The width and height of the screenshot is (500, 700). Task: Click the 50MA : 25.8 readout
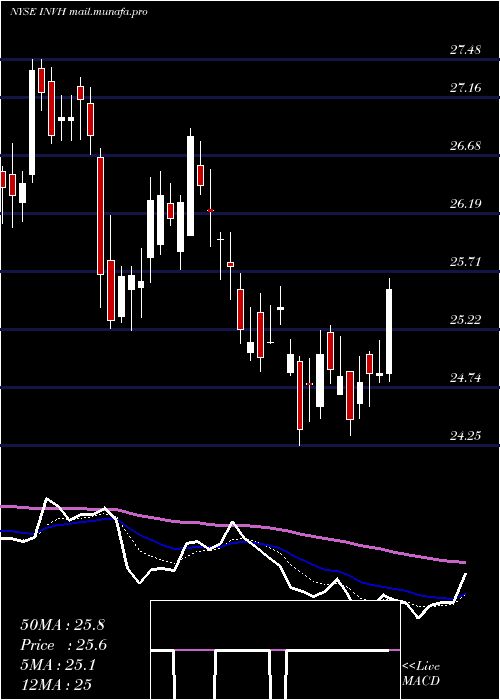tap(62, 625)
